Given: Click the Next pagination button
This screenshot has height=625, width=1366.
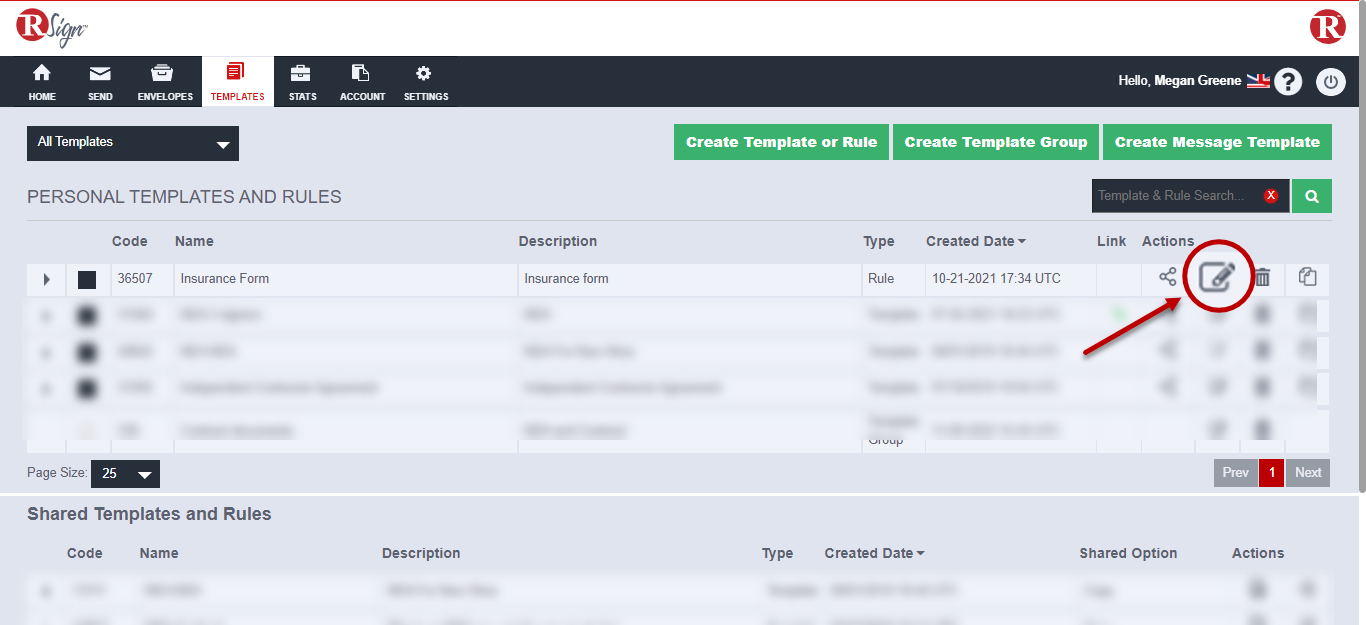Looking at the screenshot, I should point(1308,473).
